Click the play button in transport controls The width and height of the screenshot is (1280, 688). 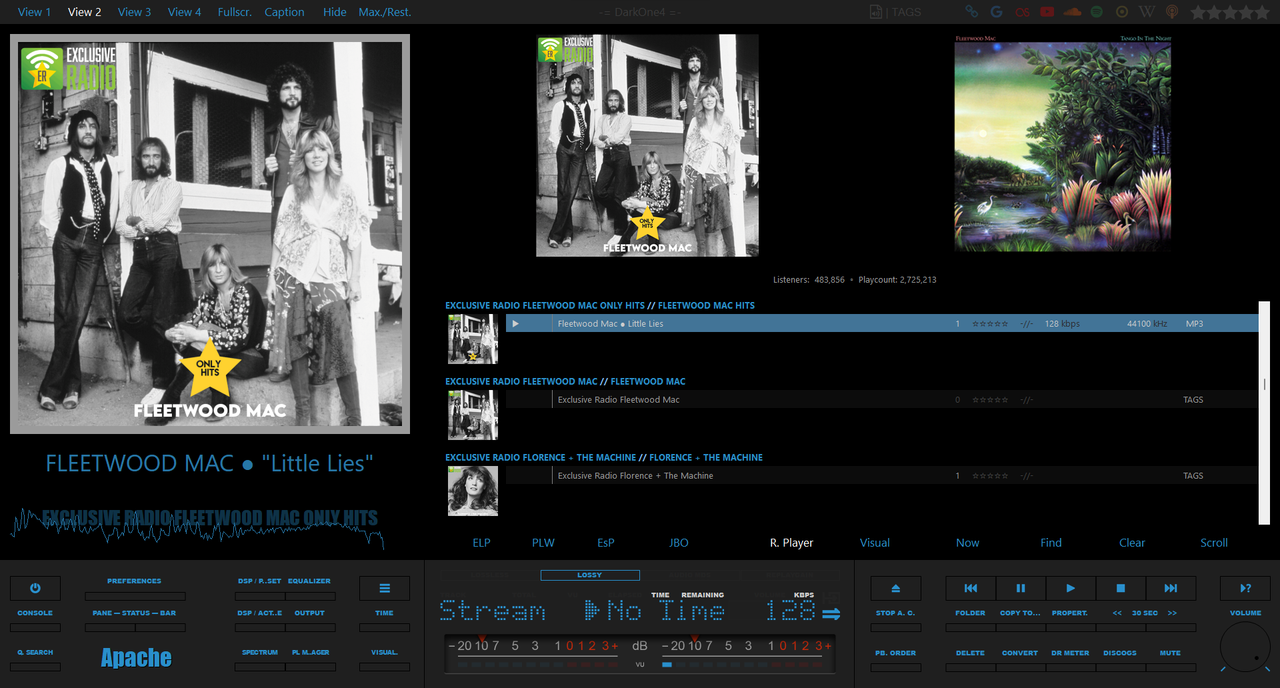(1070, 588)
